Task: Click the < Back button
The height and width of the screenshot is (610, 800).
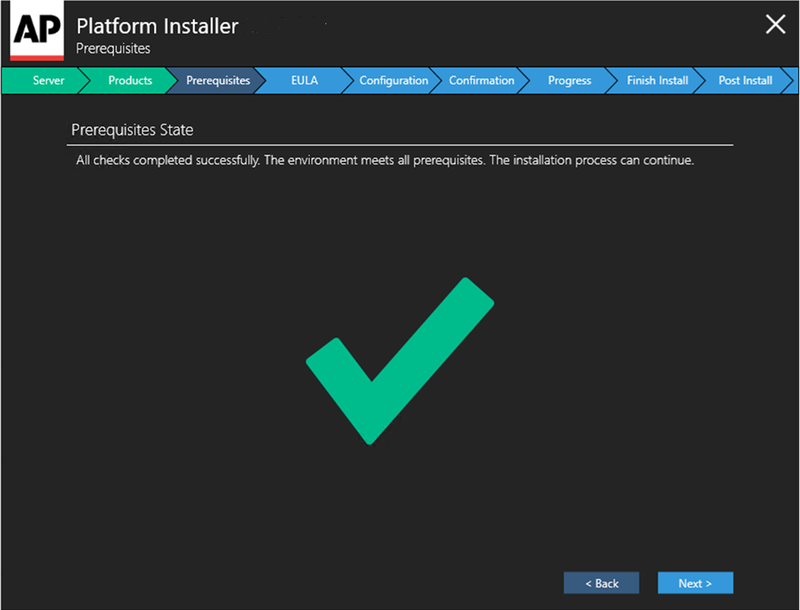Action: pyautogui.click(x=601, y=583)
